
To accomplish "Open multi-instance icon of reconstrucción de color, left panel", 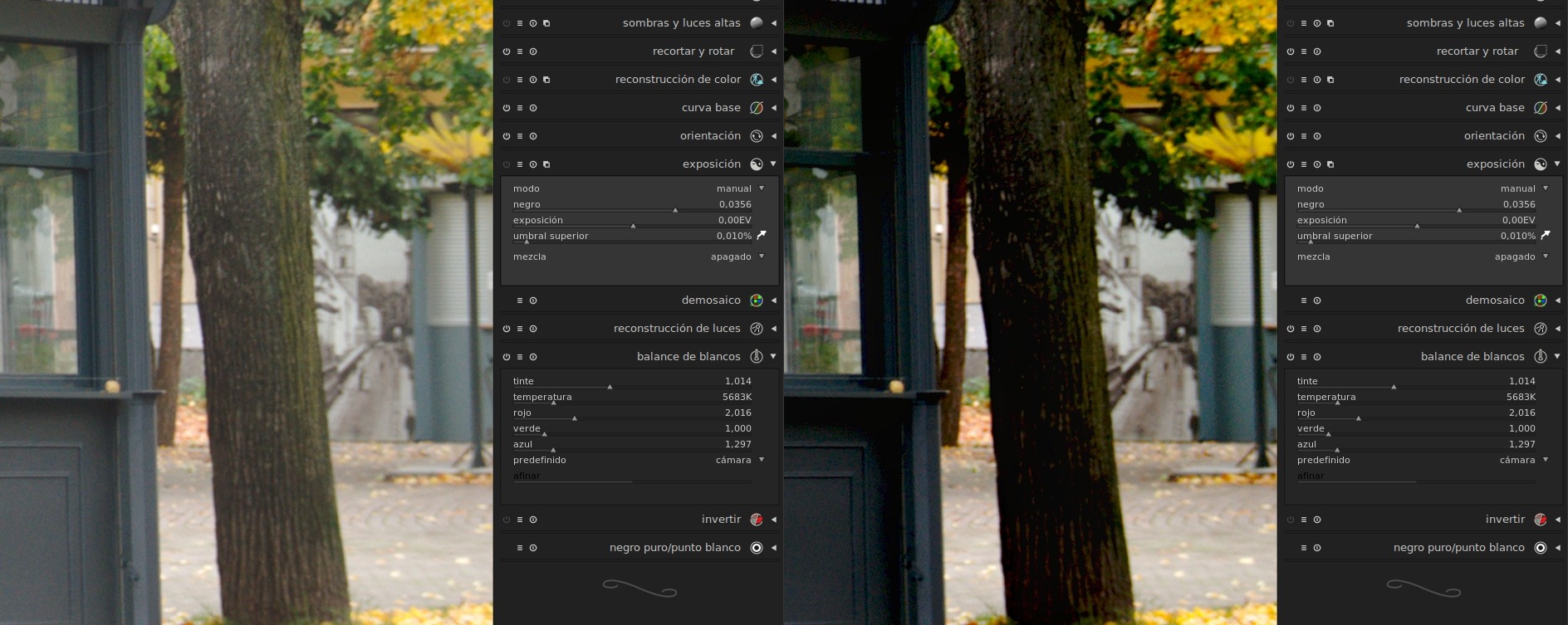I will pos(546,80).
